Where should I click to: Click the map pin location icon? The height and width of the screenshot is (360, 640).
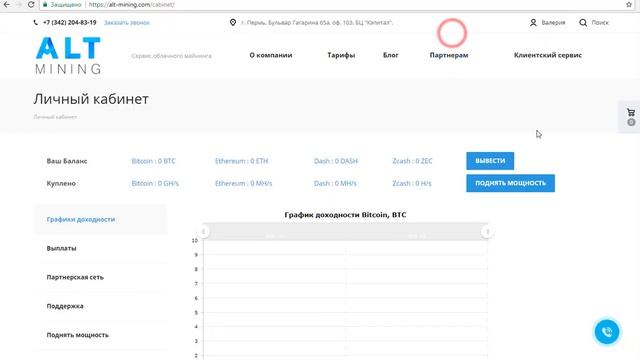tap(233, 22)
